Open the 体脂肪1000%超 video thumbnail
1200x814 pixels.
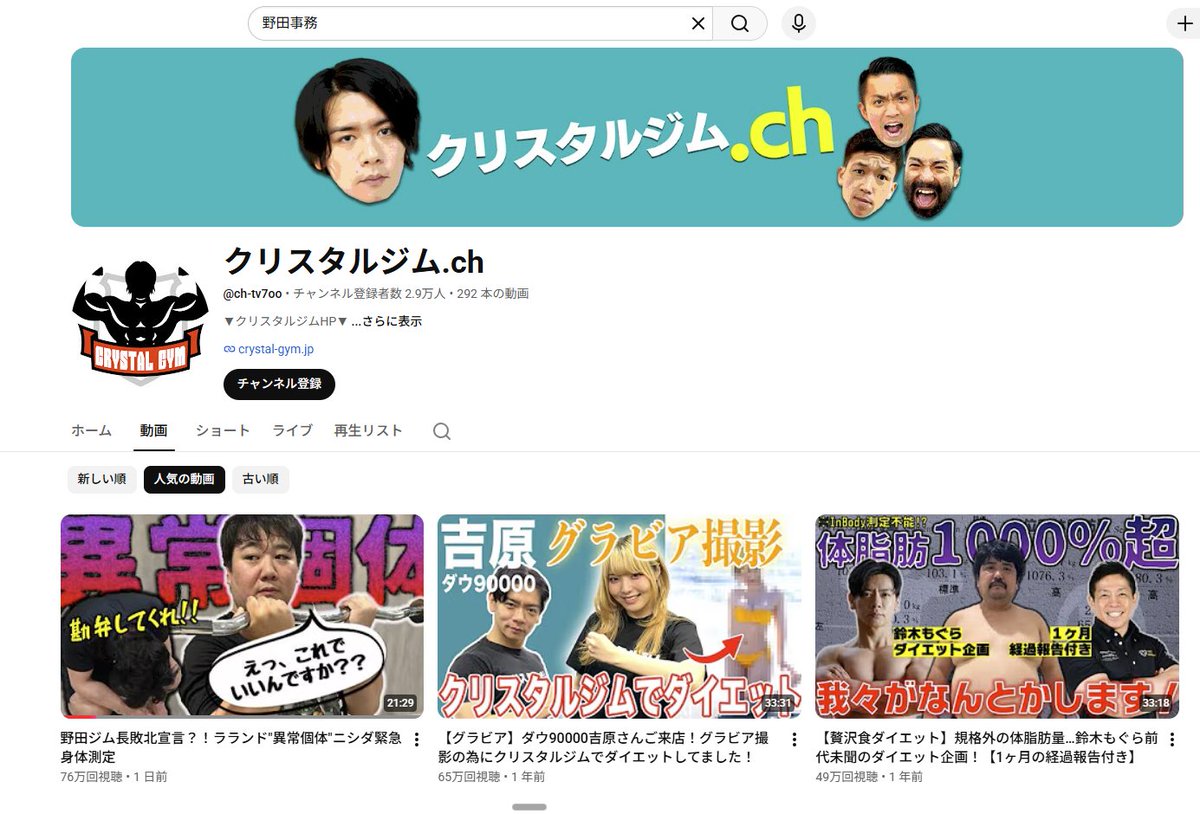(x=997, y=616)
